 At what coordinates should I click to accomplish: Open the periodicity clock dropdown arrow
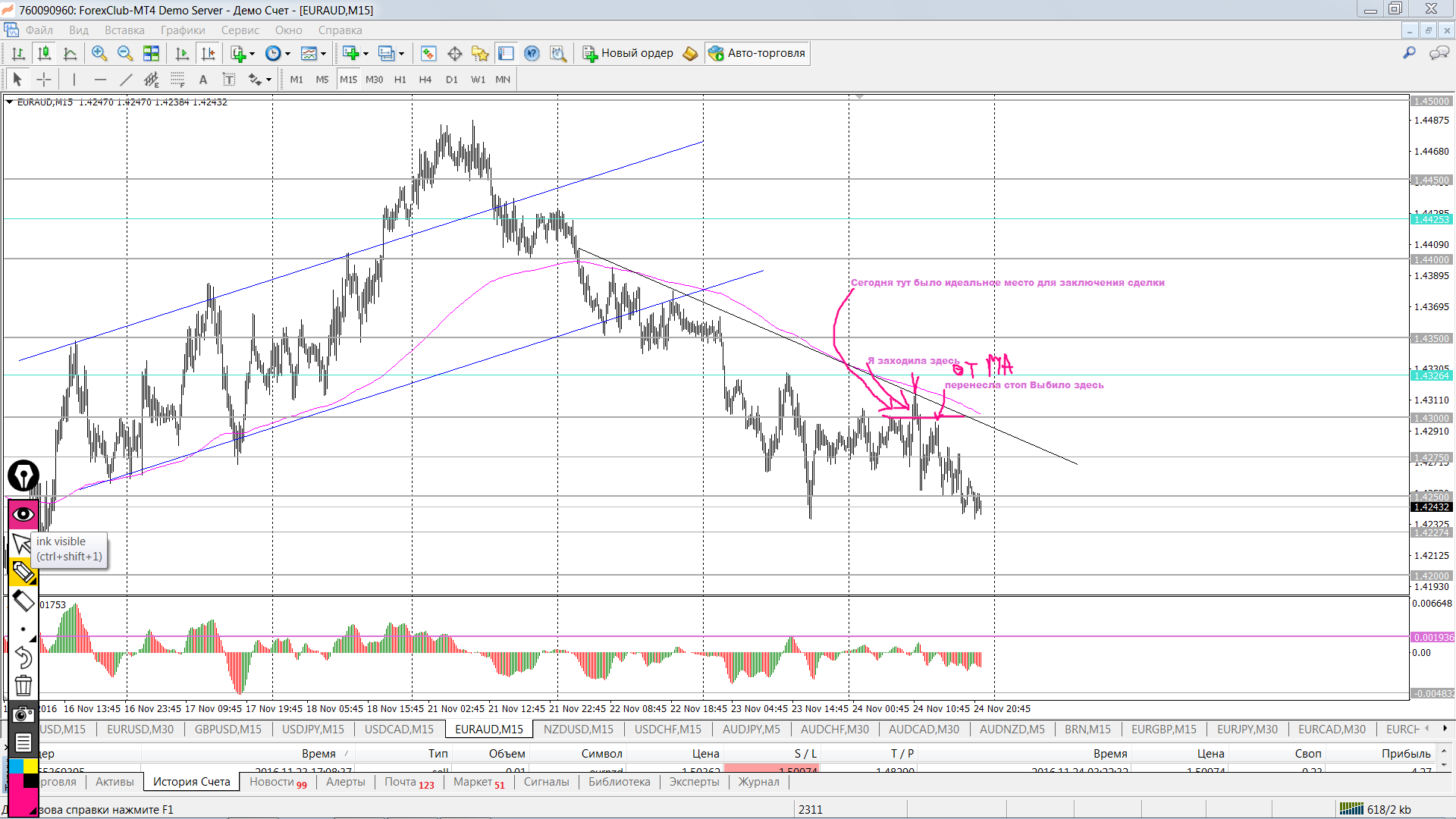(x=287, y=54)
